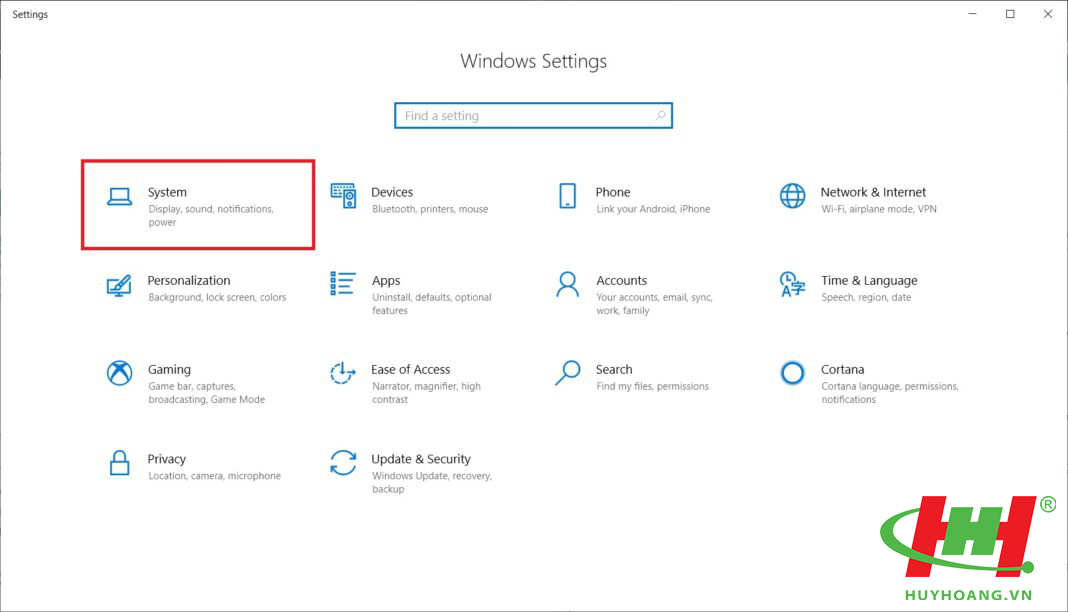
Task: Open the Personalization label
Action: 189,280
